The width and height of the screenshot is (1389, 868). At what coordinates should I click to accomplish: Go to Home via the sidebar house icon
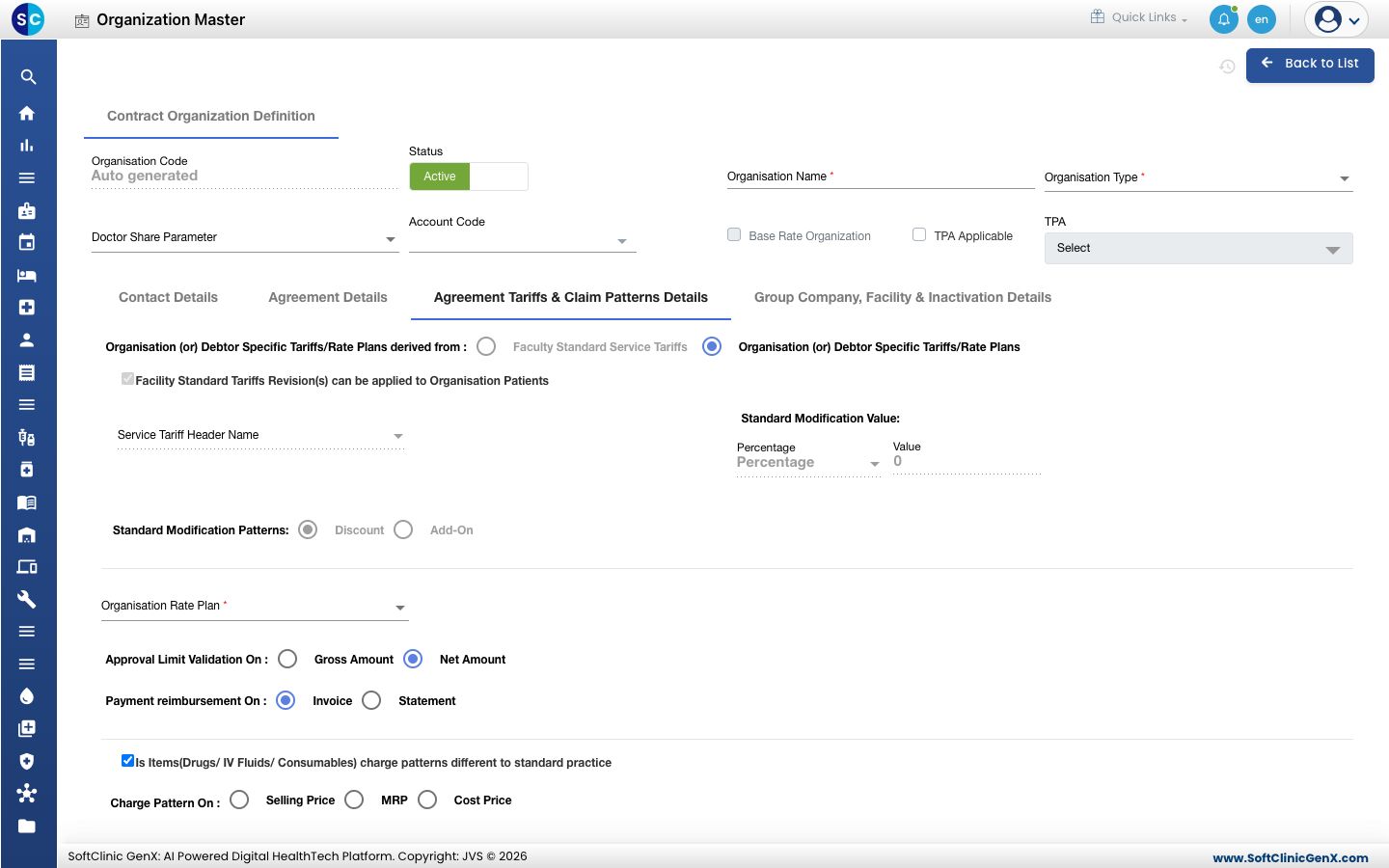coord(27,113)
